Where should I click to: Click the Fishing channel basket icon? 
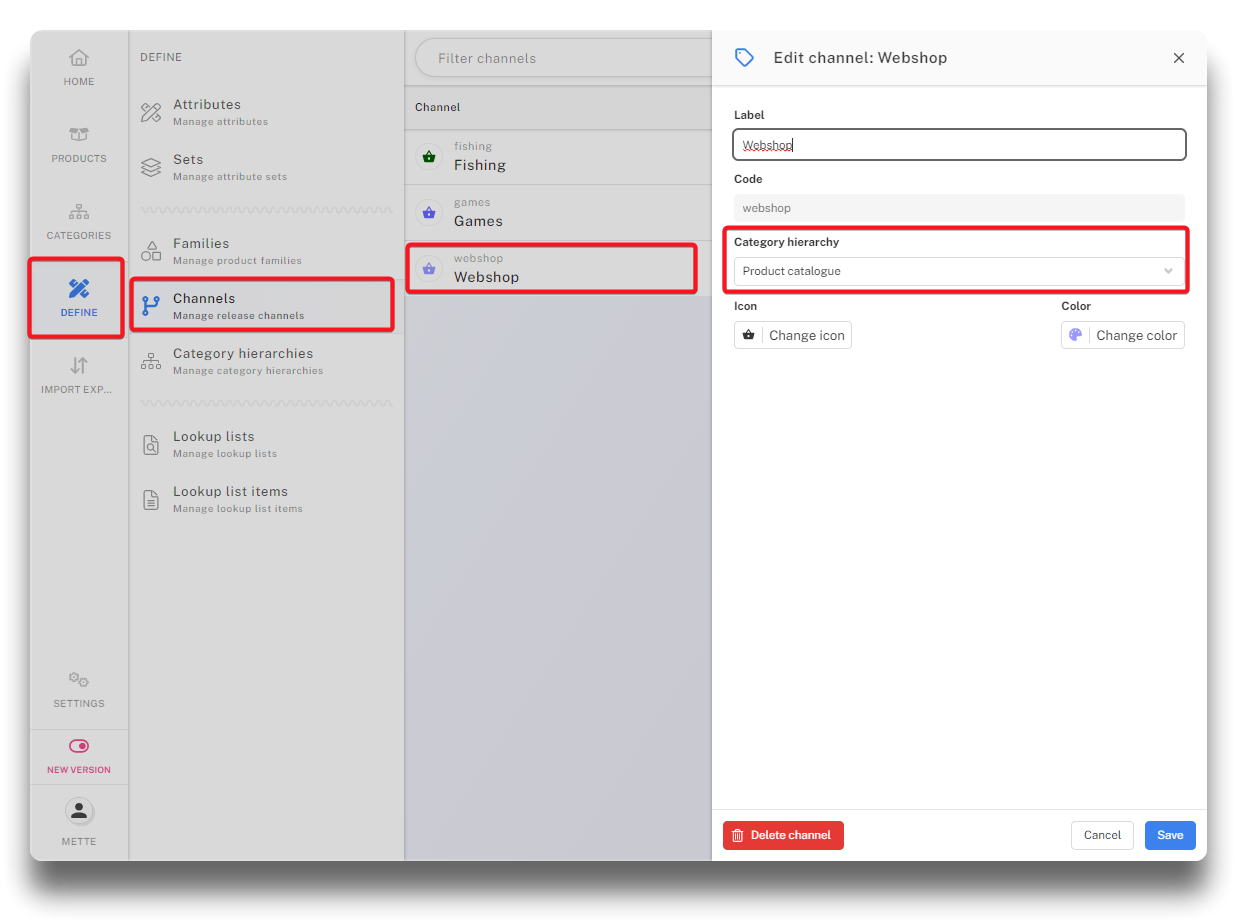pos(429,157)
